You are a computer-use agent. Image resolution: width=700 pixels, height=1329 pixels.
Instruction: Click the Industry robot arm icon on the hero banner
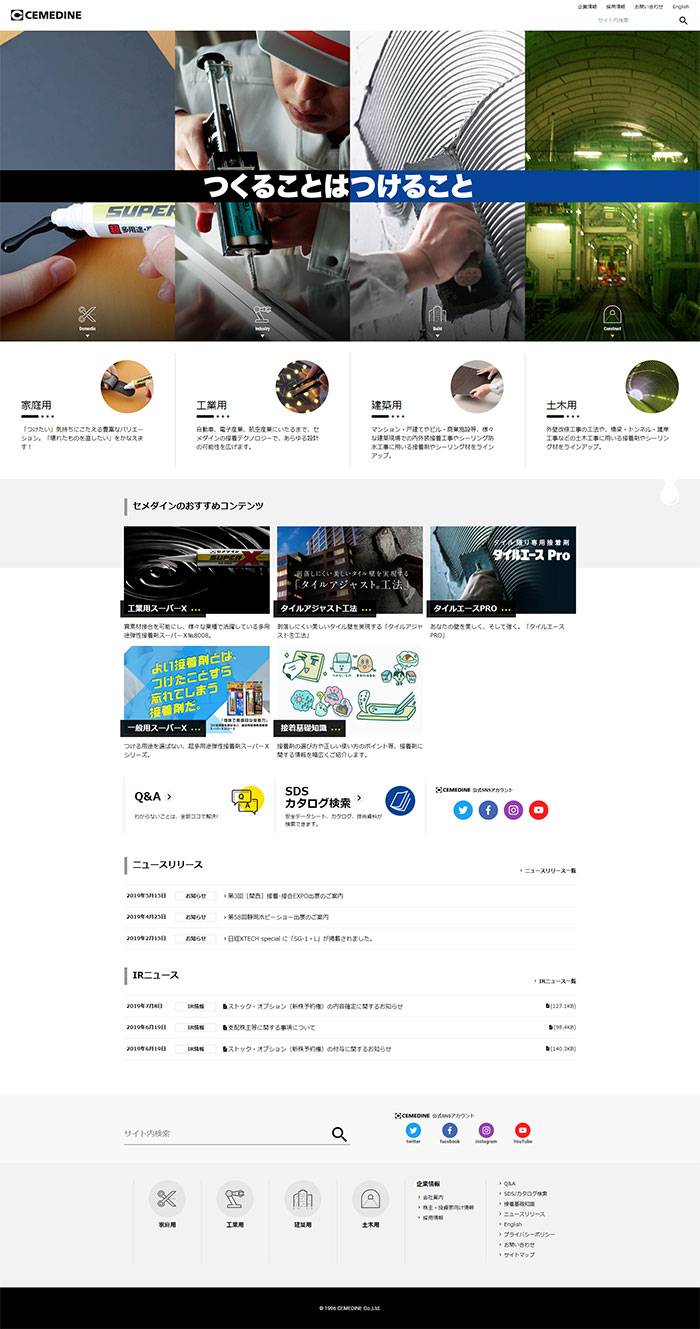tap(262, 314)
